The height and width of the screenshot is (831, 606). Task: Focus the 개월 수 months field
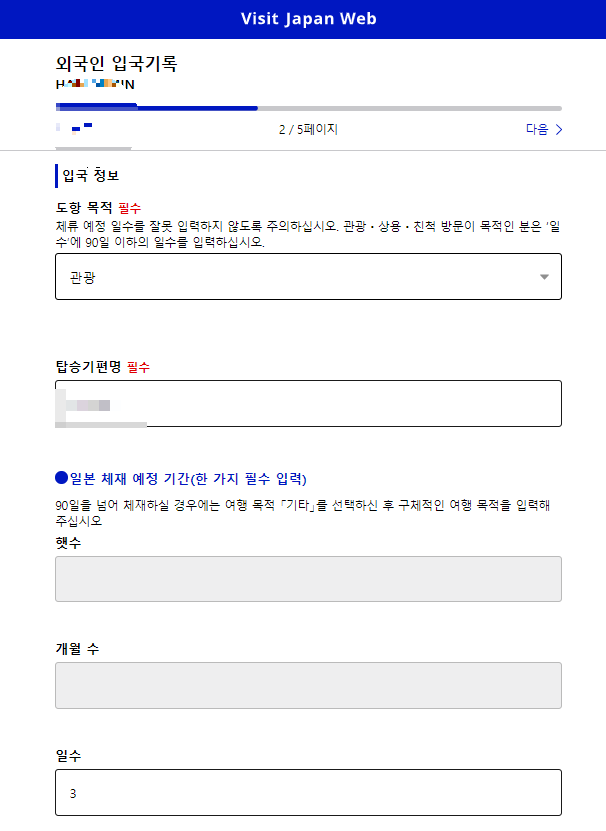308,685
